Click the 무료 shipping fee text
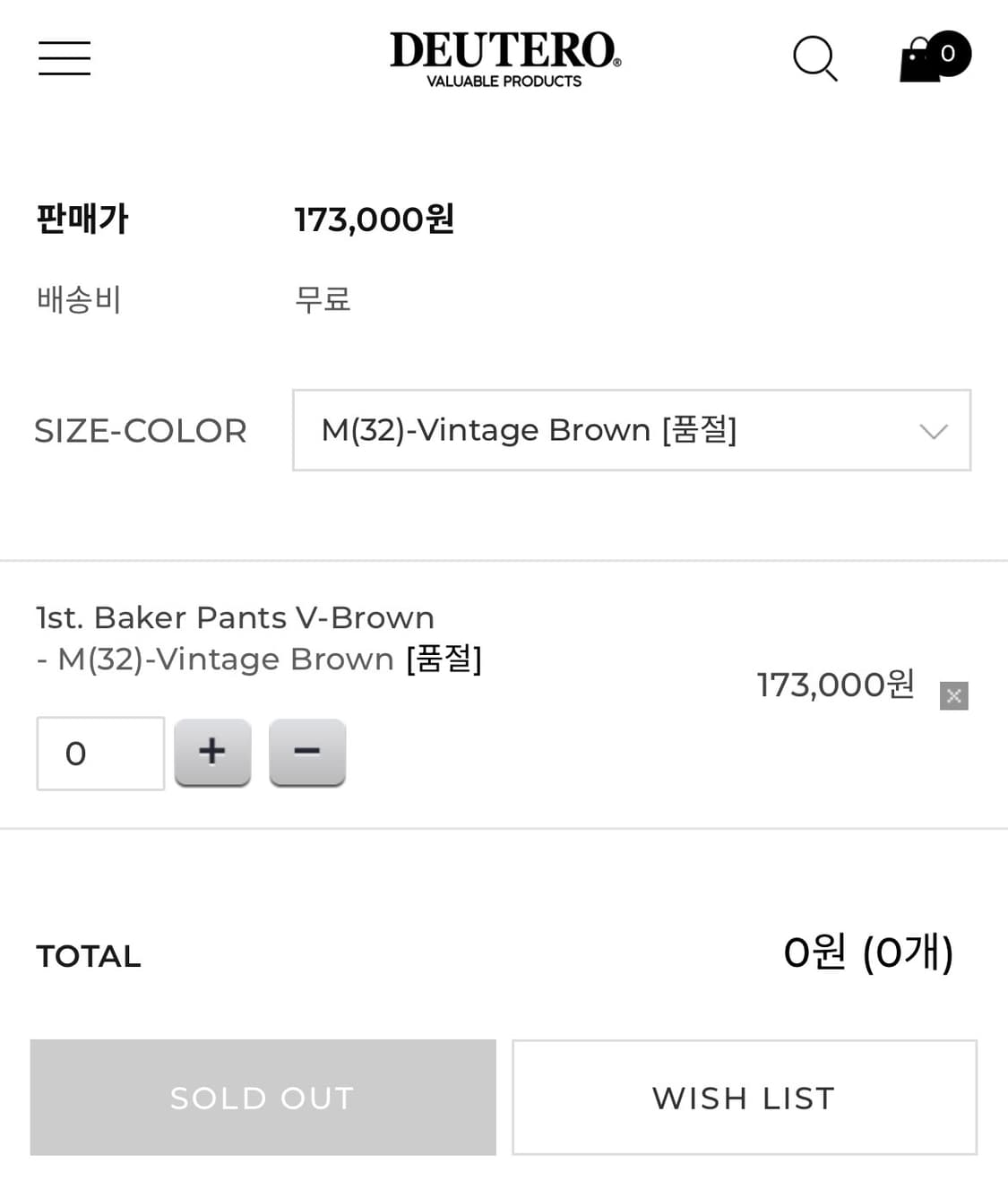Viewport: 1008px width, 1198px height. coord(323,299)
